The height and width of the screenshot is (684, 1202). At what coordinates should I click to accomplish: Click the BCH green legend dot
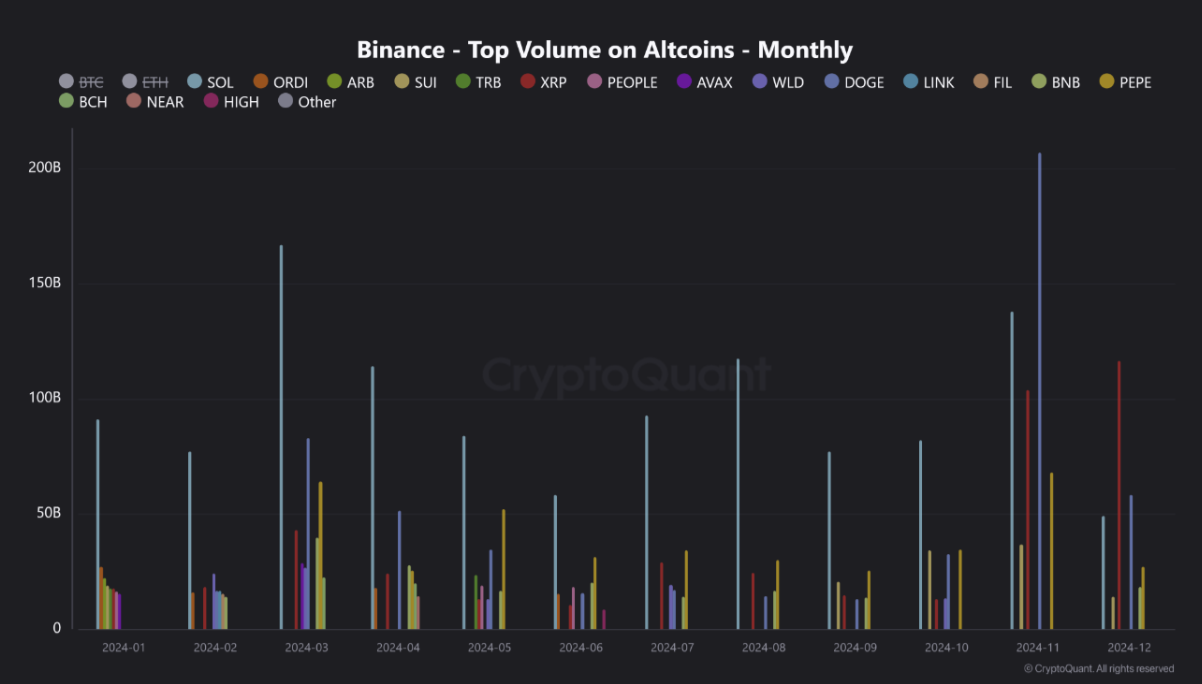(67, 101)
